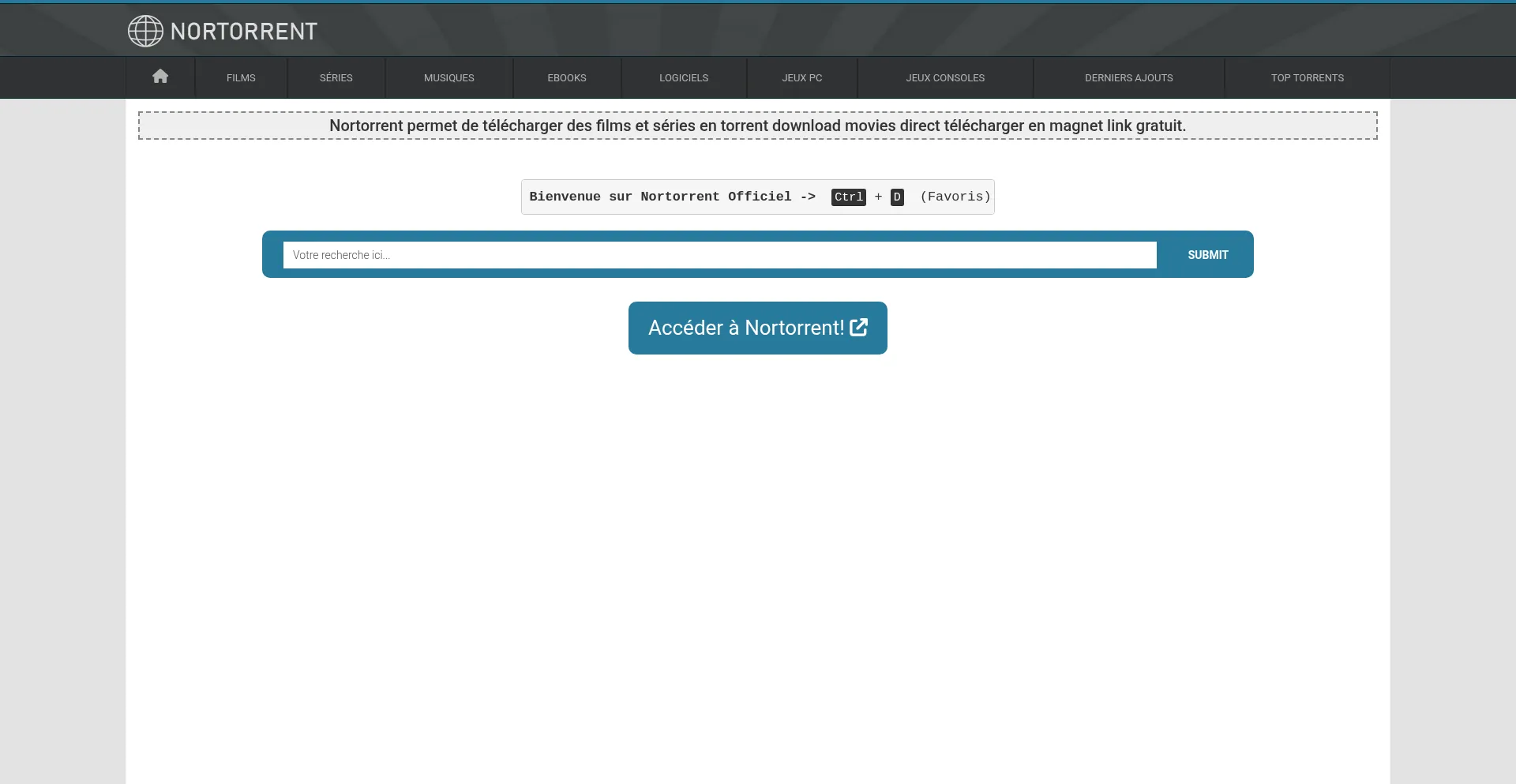Open the JEUX CONSOLES category
Image resolution: width=1516 pixels, height=784 pixels.
tap(945, 77)
